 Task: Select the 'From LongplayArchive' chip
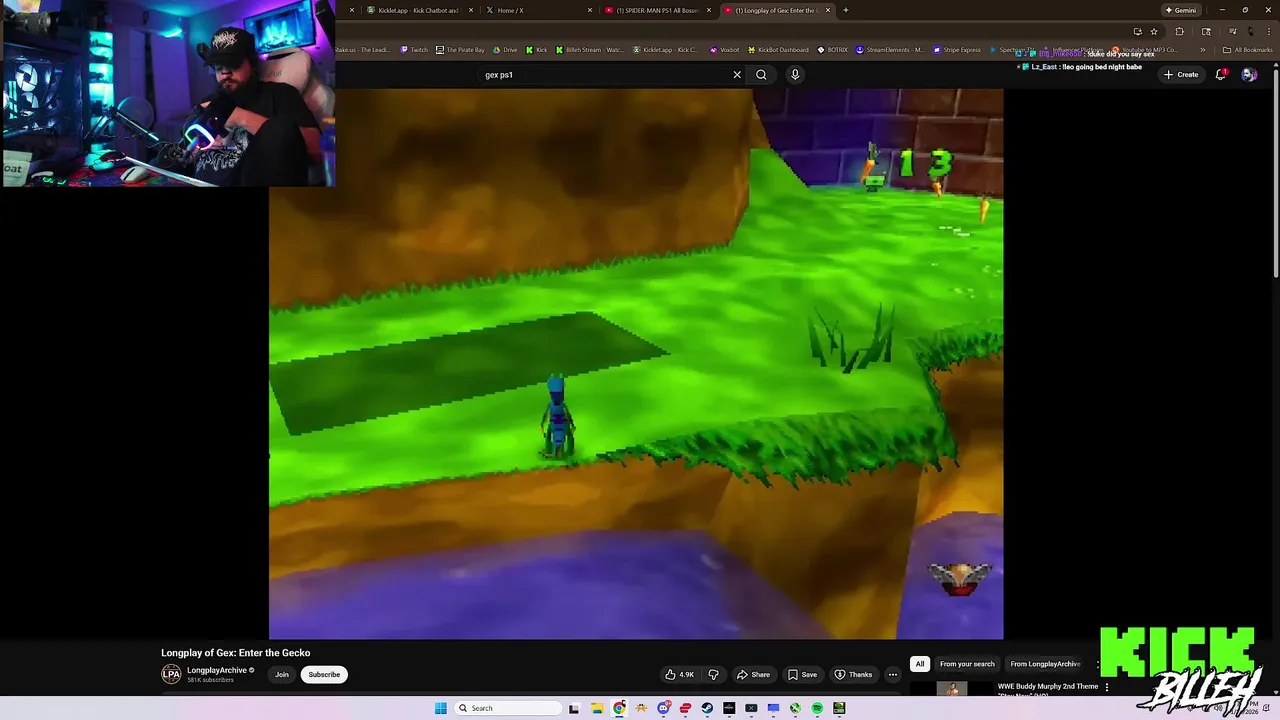tap(1045, 664)
